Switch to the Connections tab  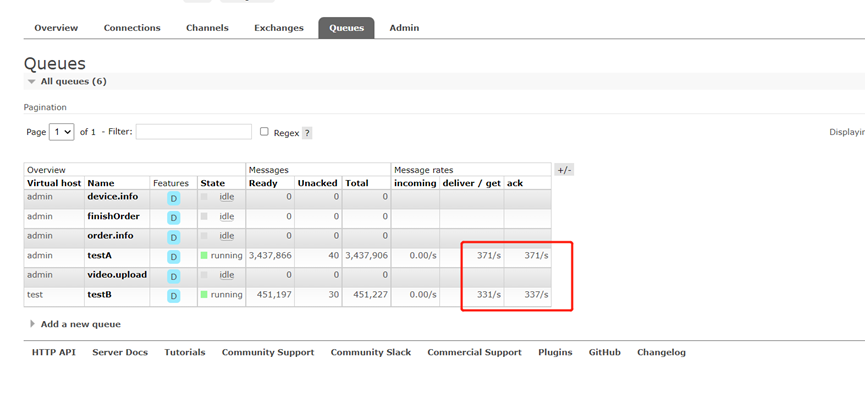132,28
